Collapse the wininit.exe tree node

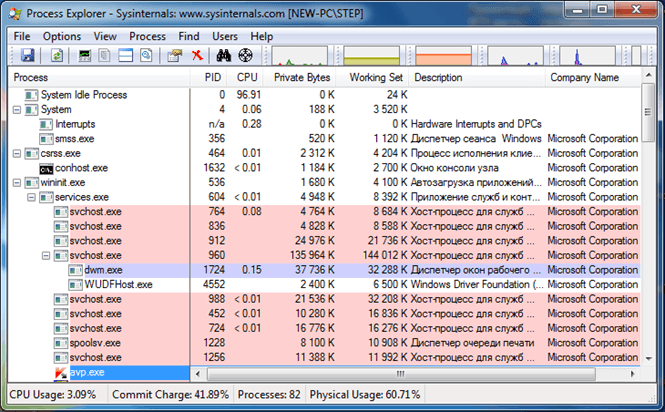17,183
